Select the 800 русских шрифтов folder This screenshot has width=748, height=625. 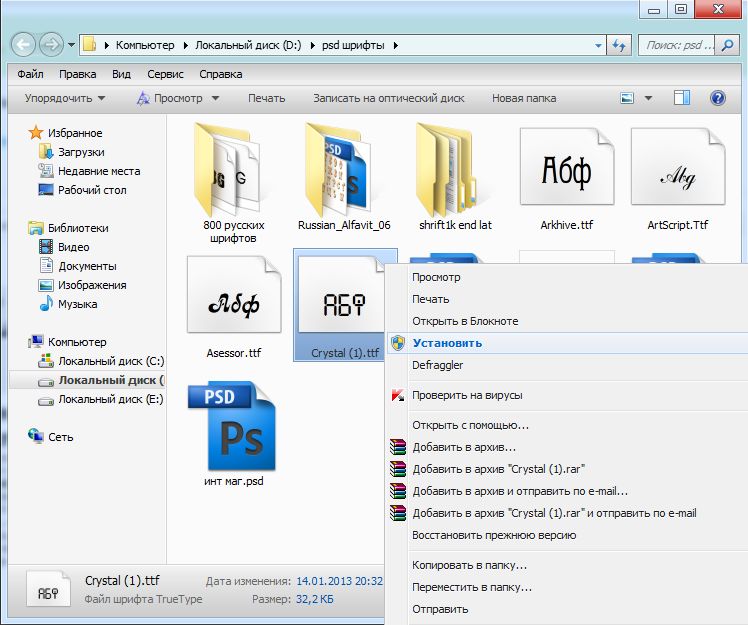pos(233,183)
